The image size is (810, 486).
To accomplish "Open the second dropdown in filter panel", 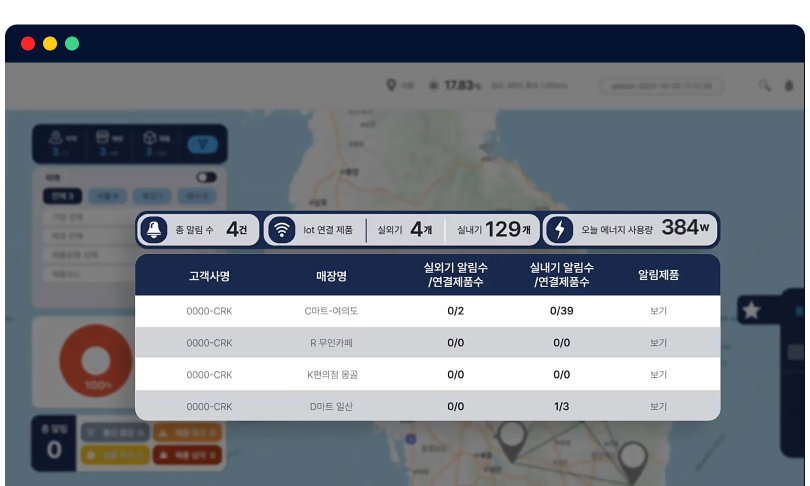I will [x=88, y=236].
